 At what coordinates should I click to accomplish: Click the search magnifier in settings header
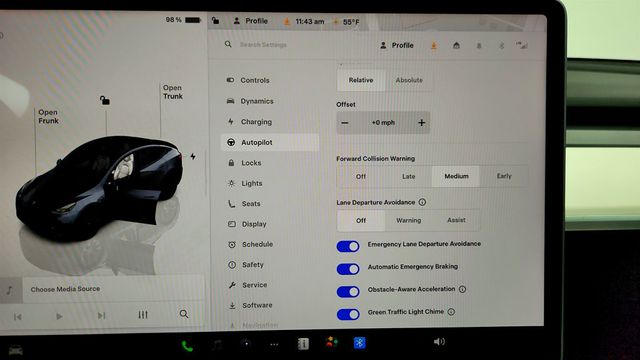point(228,44)
